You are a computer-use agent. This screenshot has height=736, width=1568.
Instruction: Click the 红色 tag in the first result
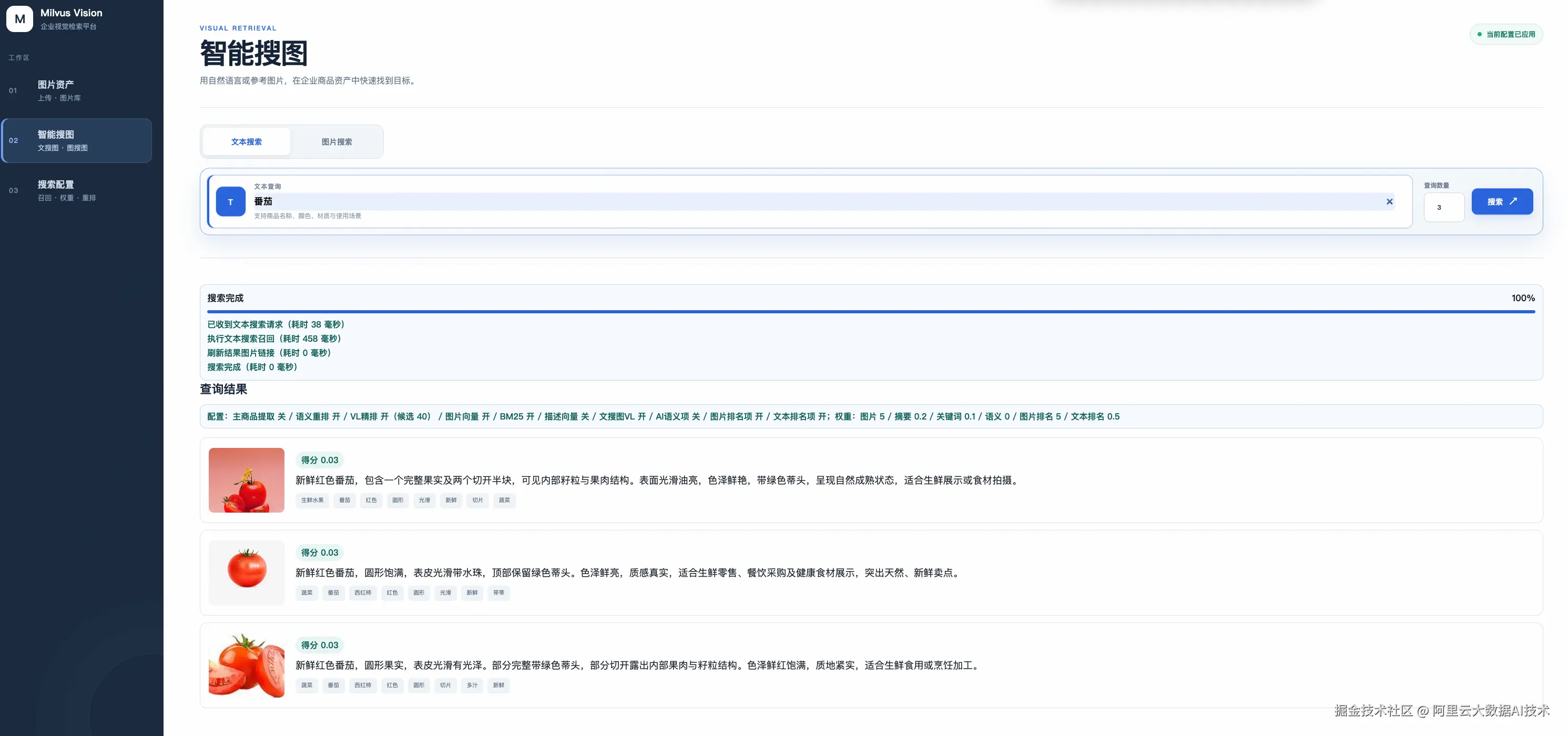click(x=371, y=500)
